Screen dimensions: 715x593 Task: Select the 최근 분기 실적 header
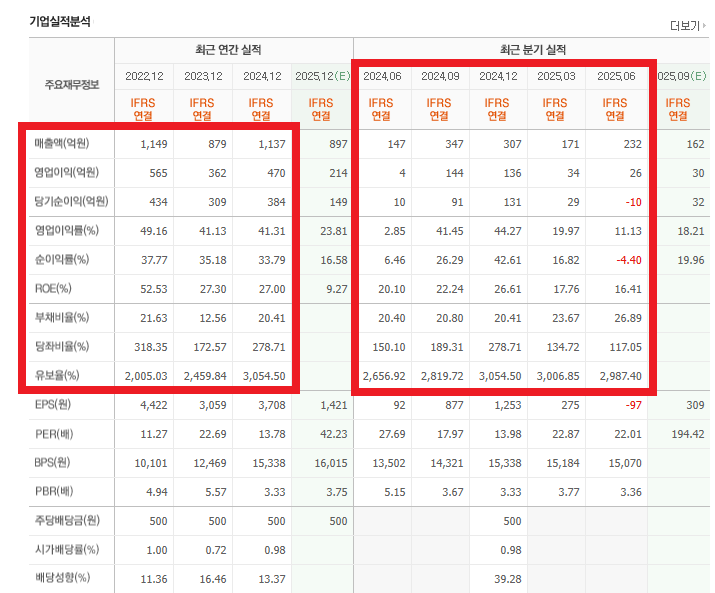[533, 50]
